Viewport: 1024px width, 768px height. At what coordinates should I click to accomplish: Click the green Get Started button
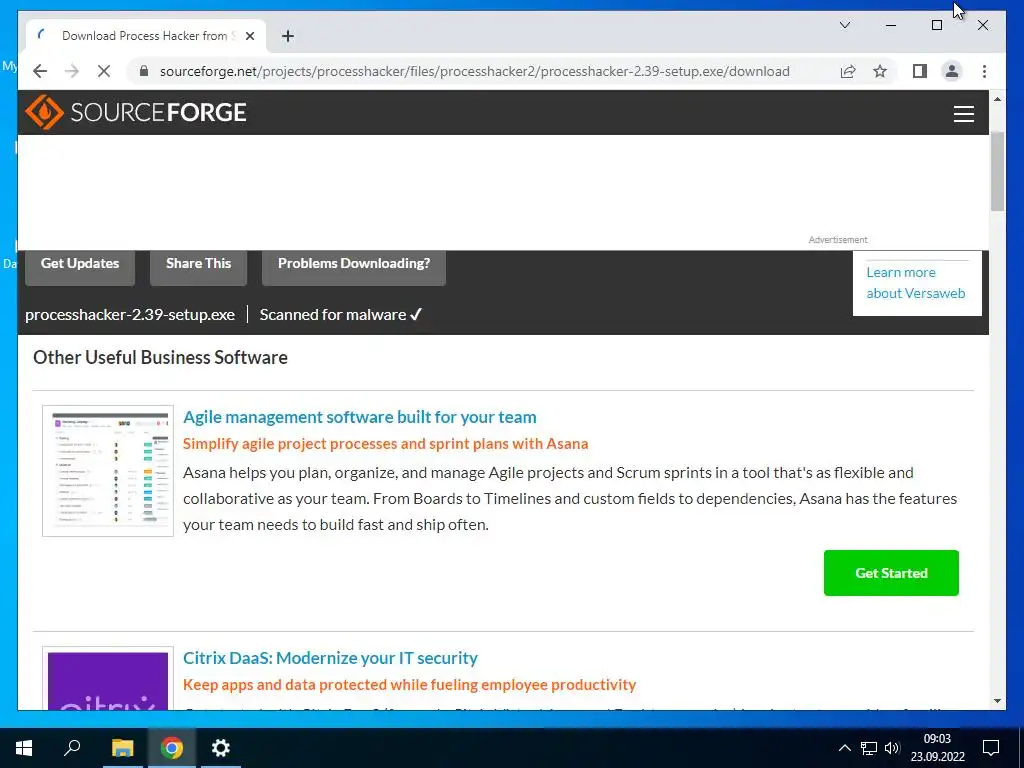pyautogui.click(x=891, y=573)
